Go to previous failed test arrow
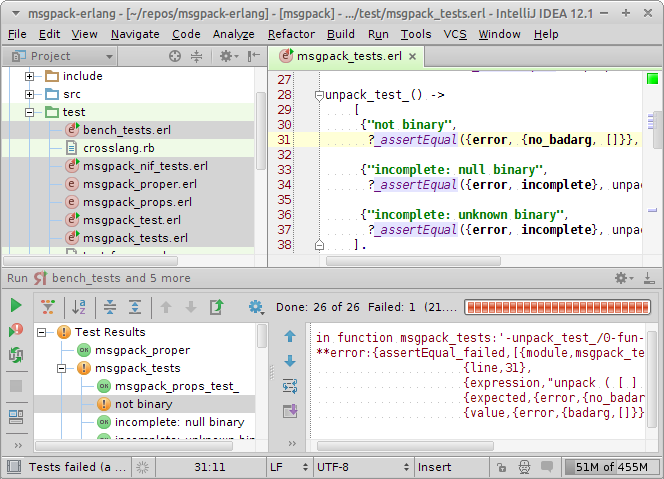The height and width of the screenshot is (479, 664). (x=166, y=307)
